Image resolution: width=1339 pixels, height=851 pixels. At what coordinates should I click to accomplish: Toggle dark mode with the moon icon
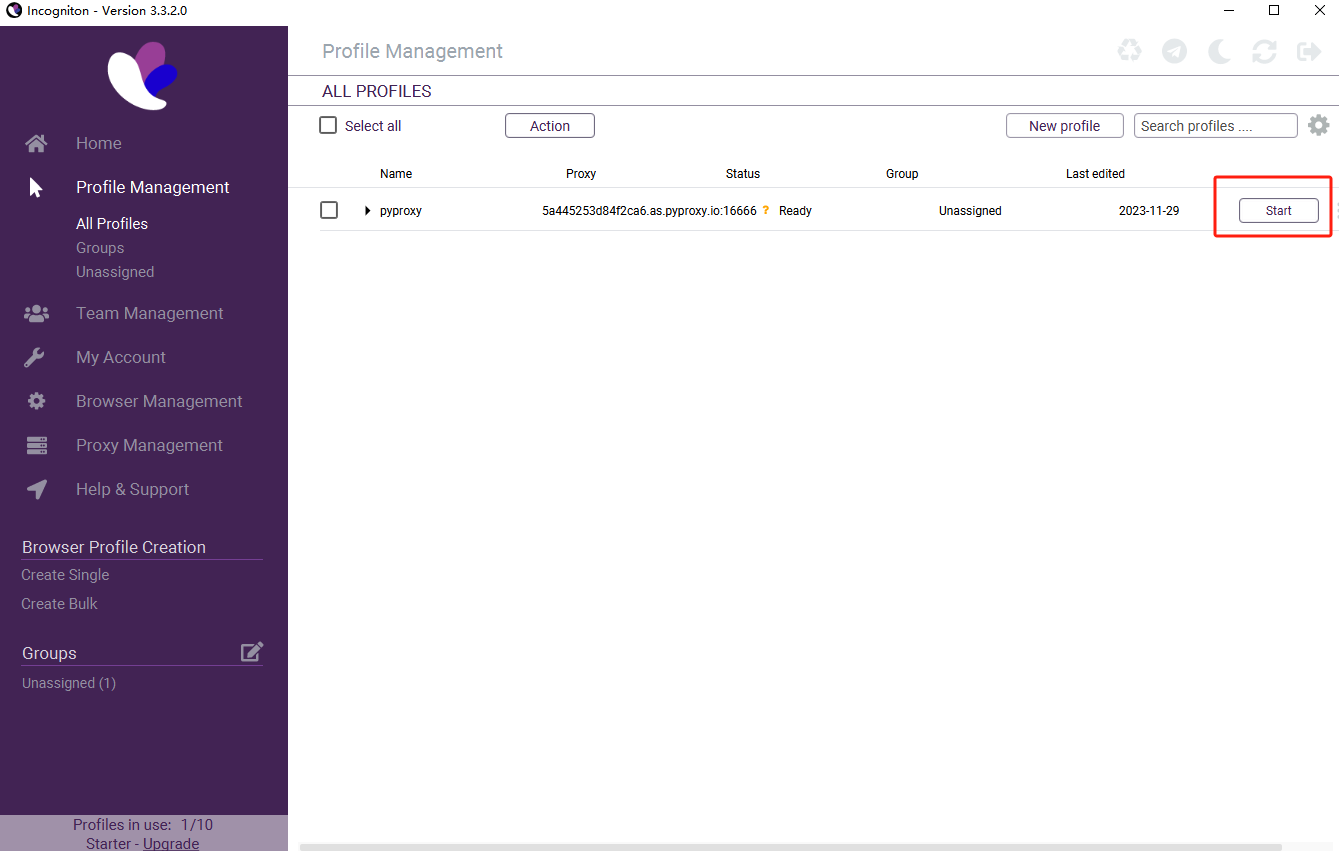pyautogui.click(x=1219, y=51)
